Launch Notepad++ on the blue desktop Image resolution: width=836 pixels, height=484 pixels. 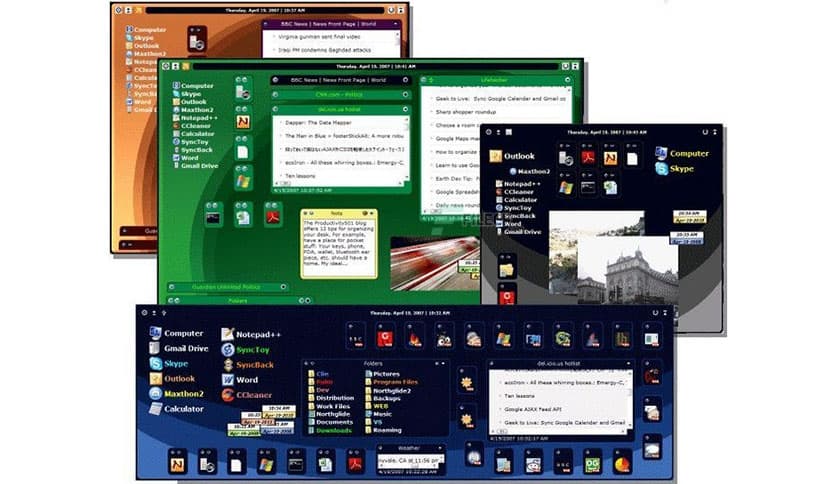[x=251, y=334]
